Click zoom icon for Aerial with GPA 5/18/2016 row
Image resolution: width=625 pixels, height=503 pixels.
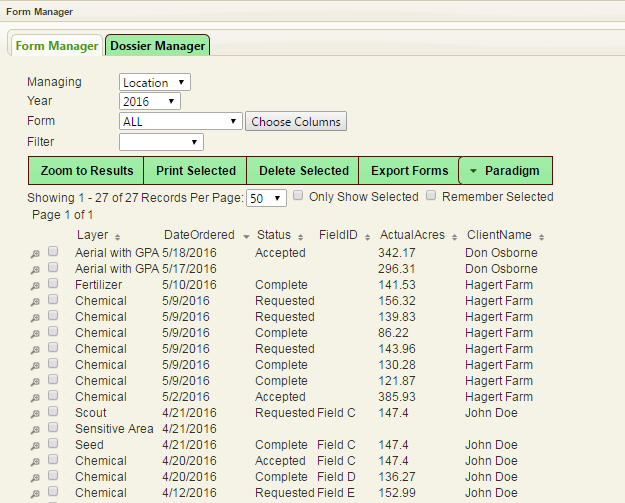(35, 254)
